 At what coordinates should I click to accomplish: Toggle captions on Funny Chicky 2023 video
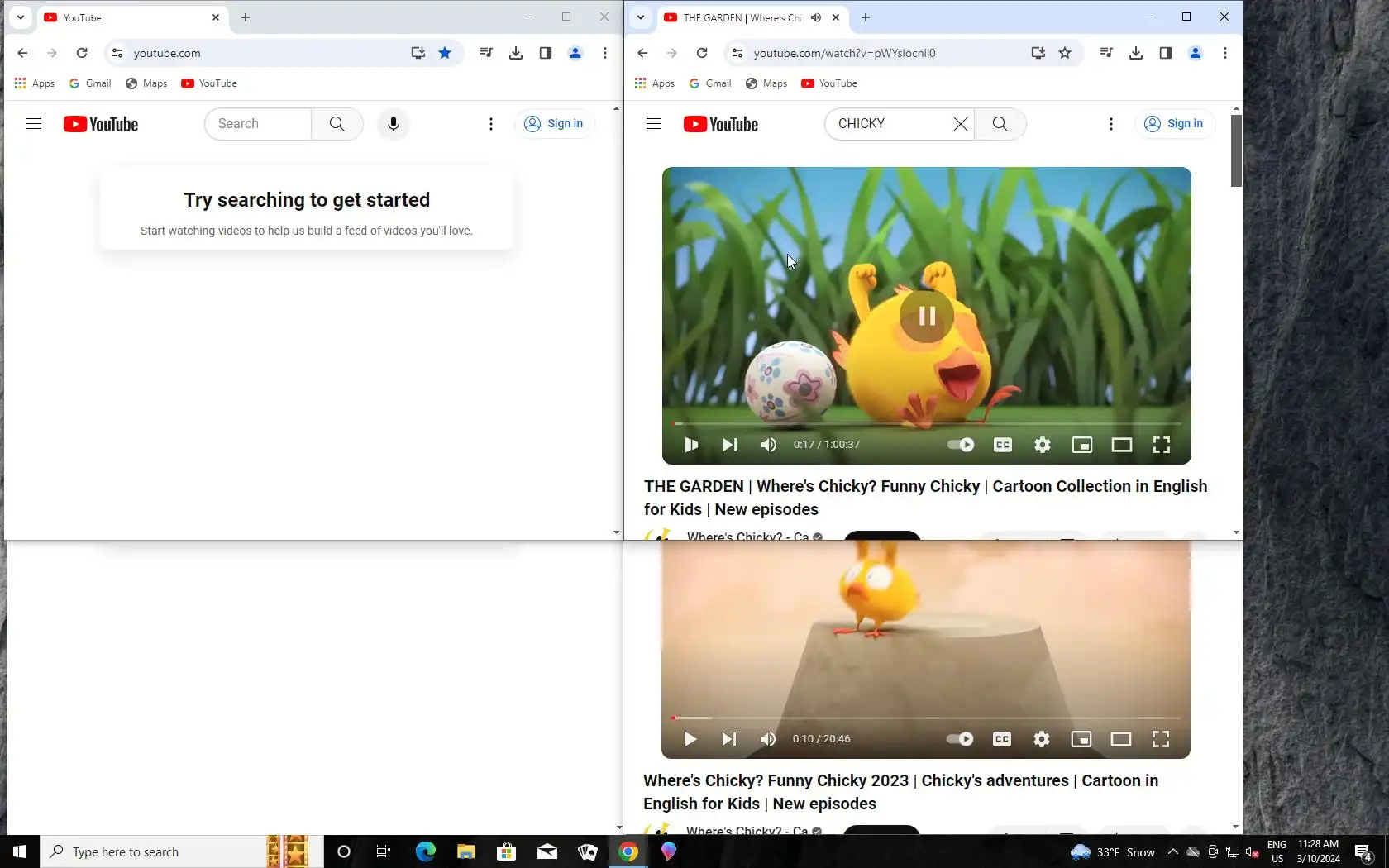coord(1002,739)
